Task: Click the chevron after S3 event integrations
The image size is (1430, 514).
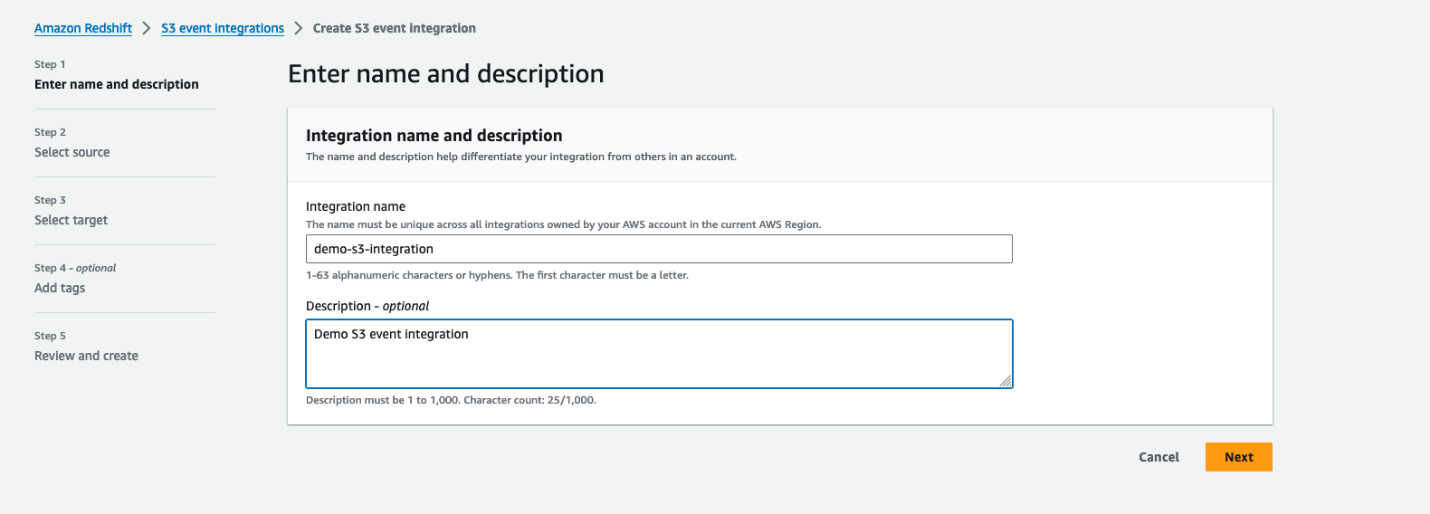Action: coord(298,28)
